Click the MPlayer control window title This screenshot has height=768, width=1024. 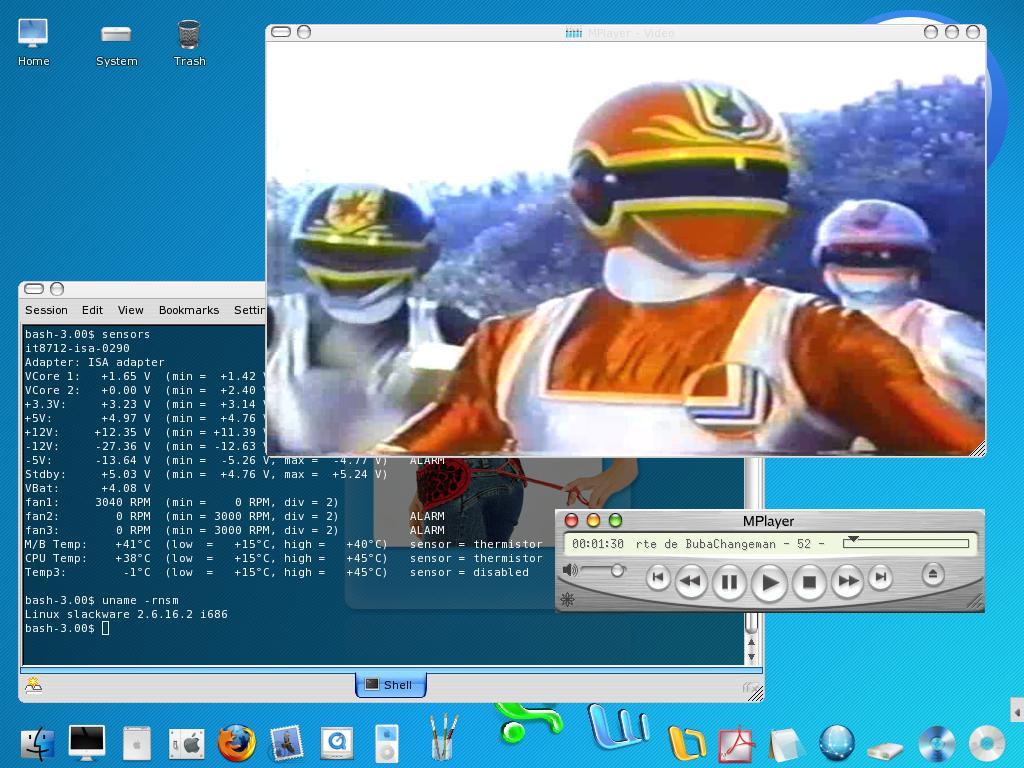point(768,521)
